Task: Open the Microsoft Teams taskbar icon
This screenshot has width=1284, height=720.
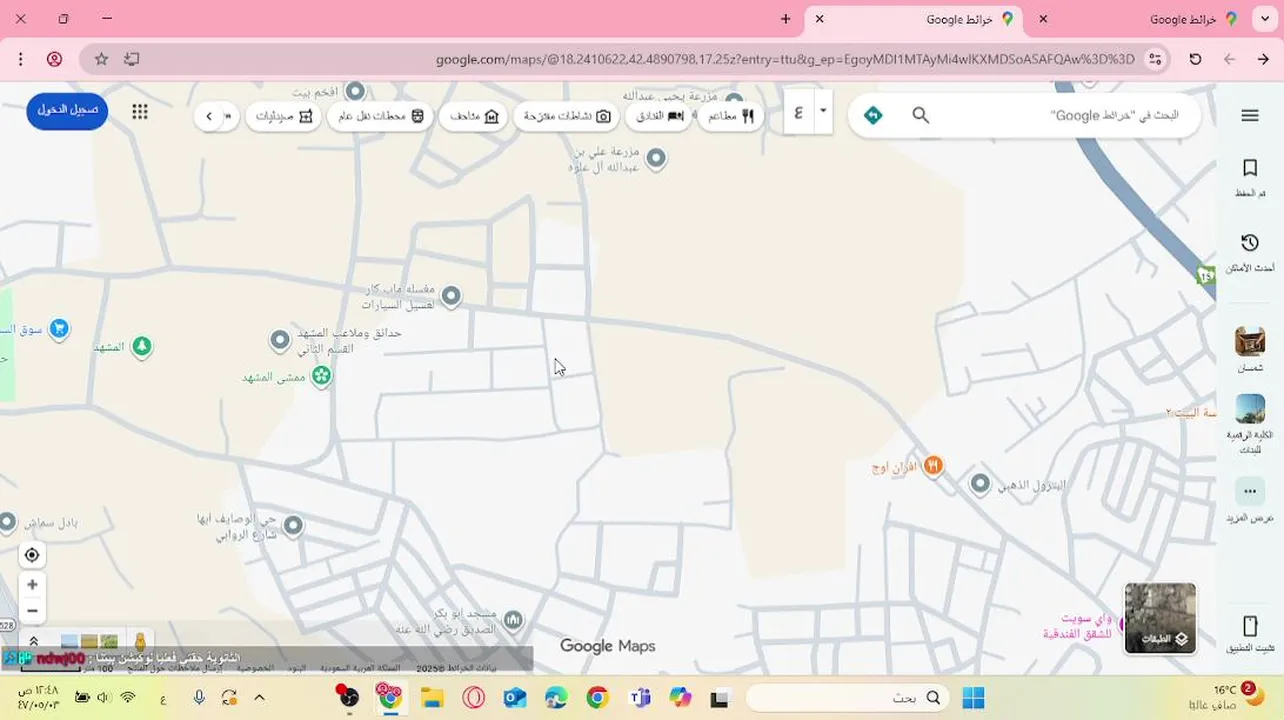Action: click(x=639, y=698)
